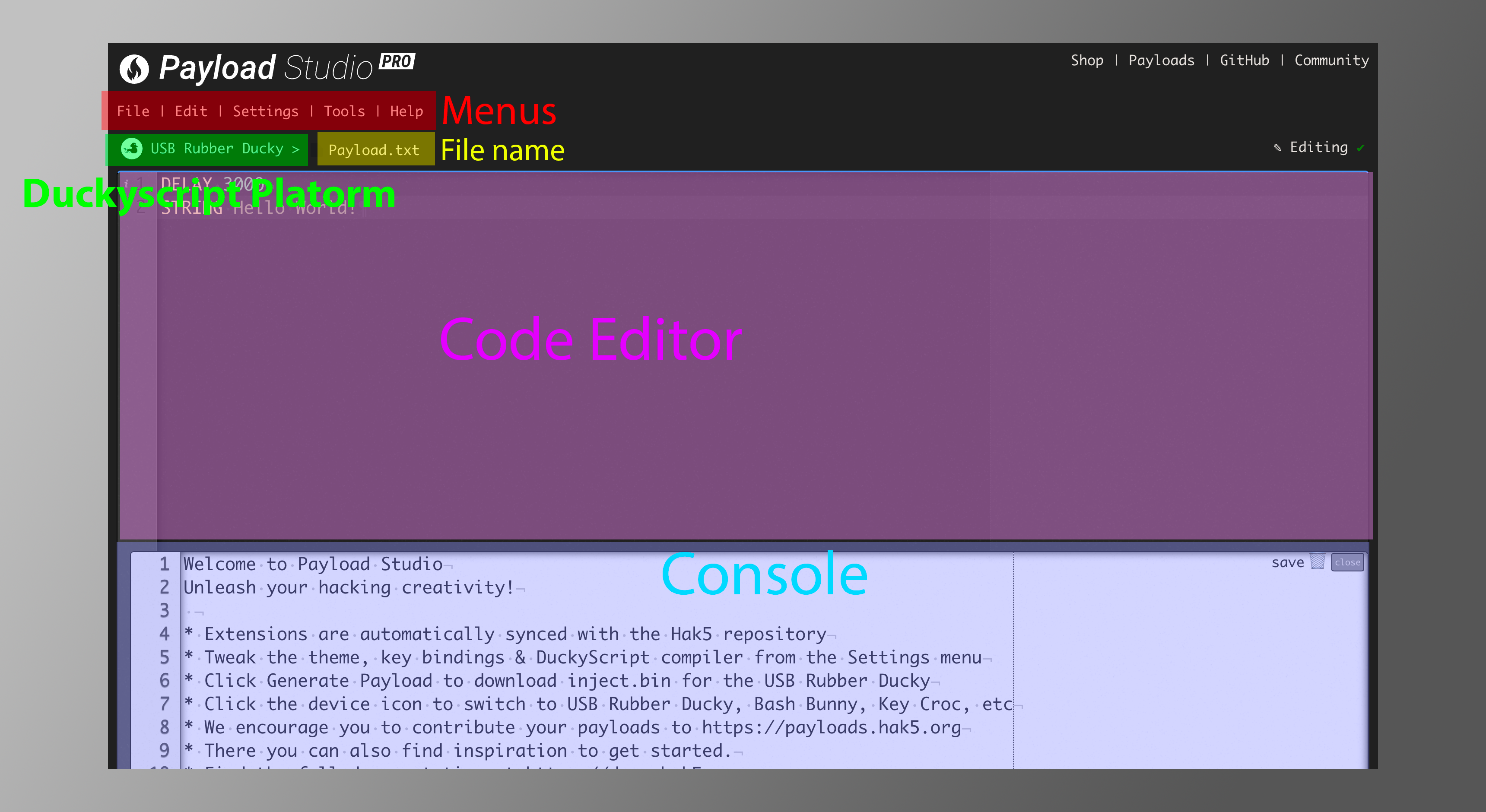Viewport: 1486px width, 812px height.
Task: Open the Help menu
Action: (x=406, y=111)
